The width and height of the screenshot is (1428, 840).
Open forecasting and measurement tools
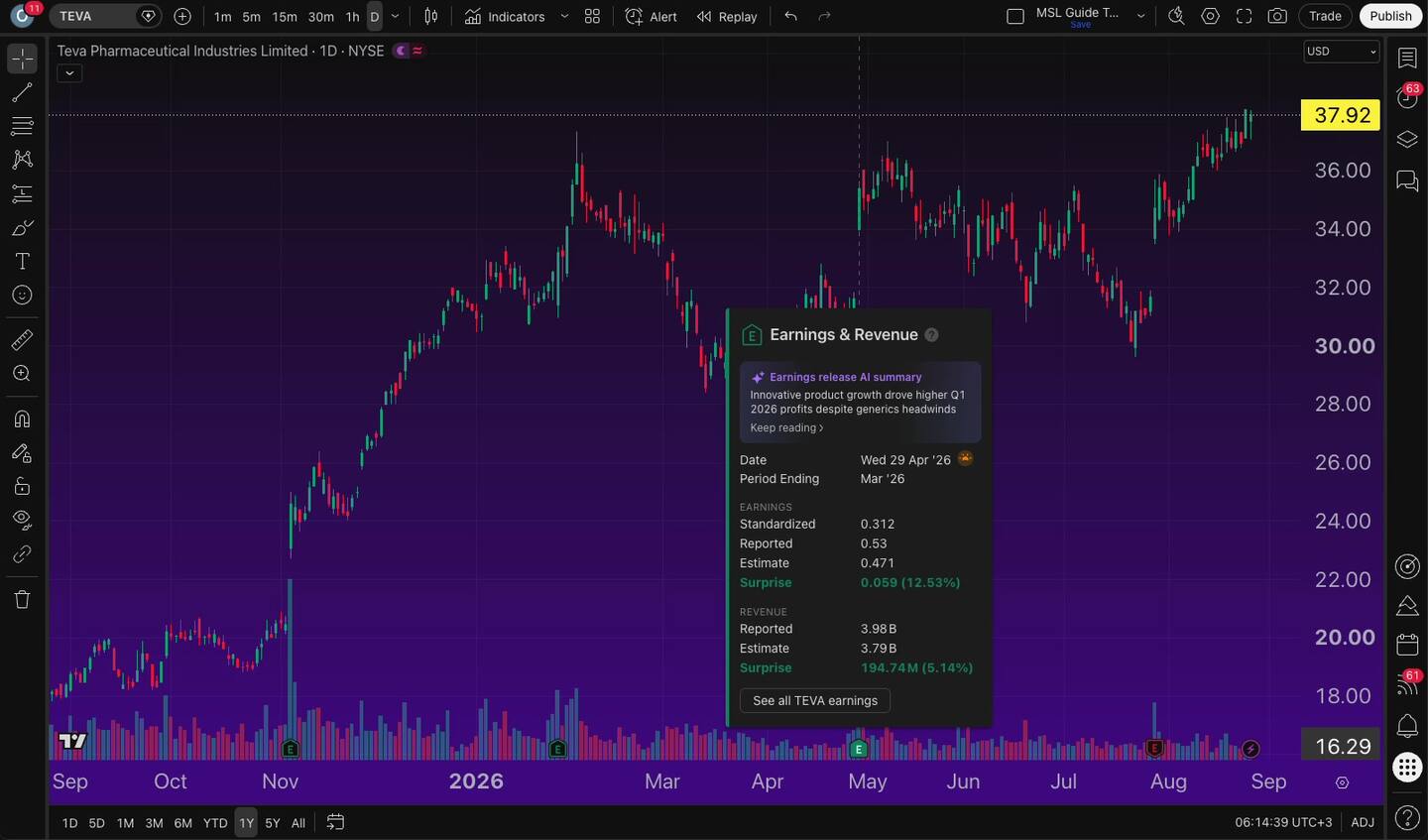tap(22, 193)
